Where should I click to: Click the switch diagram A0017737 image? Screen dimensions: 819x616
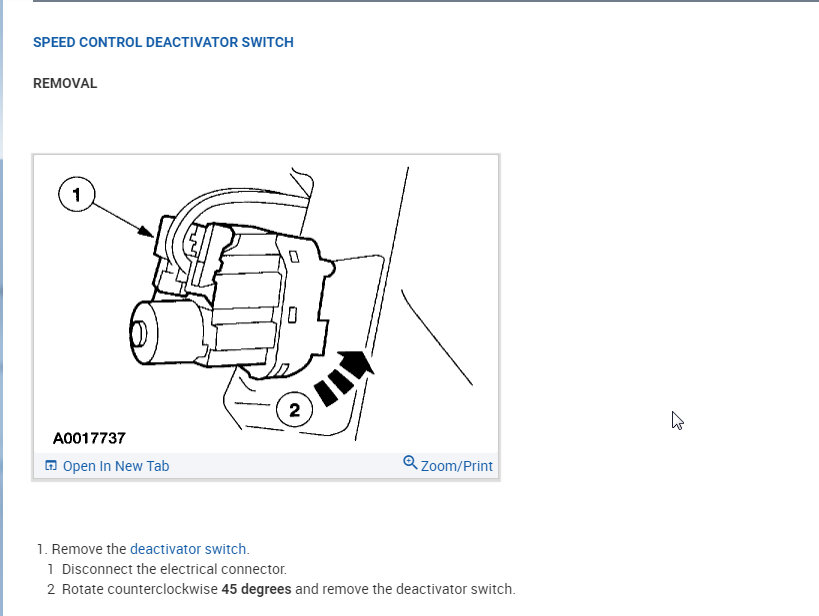pyautogui.click(x=266, y=304)
